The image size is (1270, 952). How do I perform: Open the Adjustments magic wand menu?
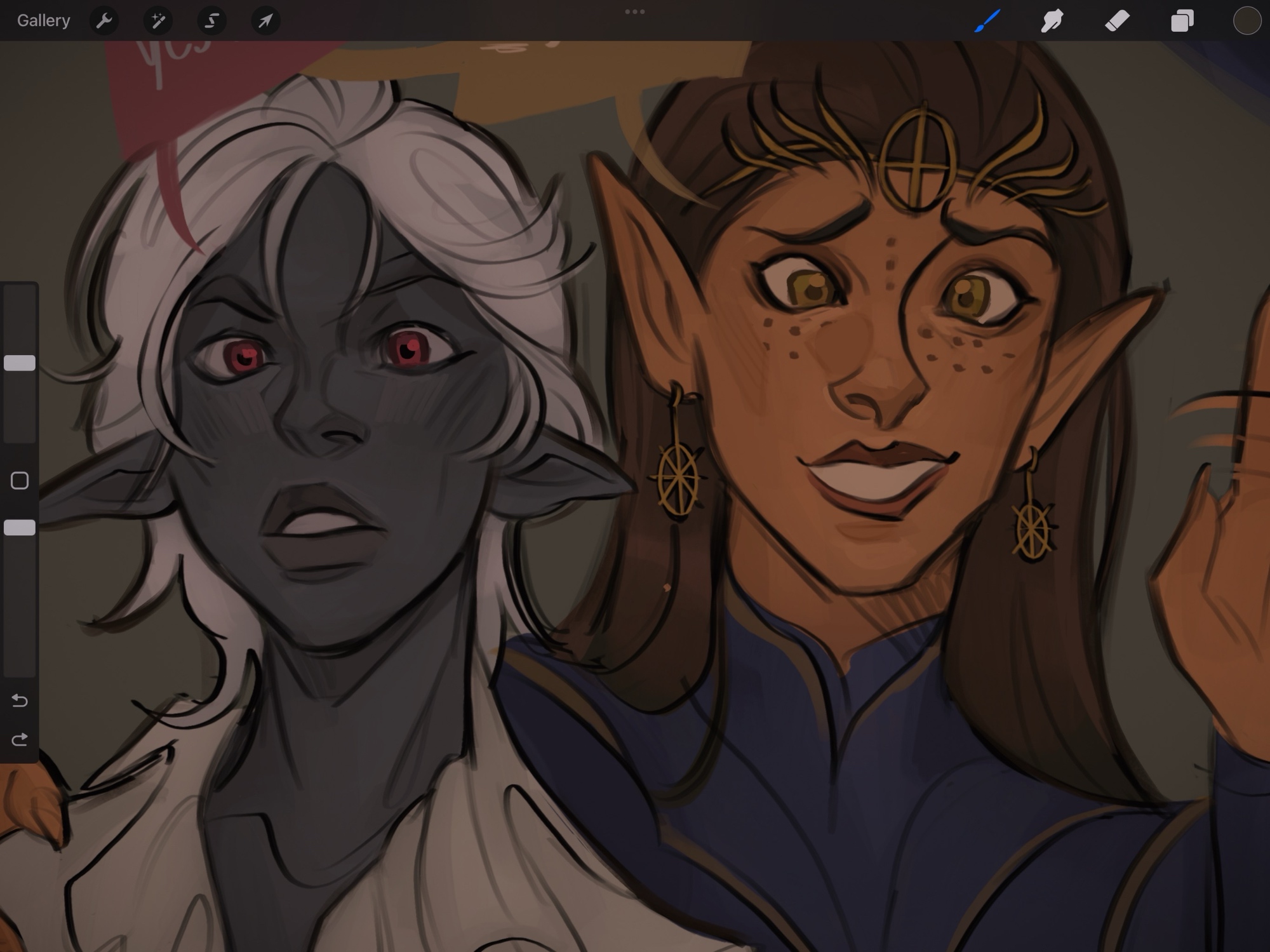[x=158, y=21]
